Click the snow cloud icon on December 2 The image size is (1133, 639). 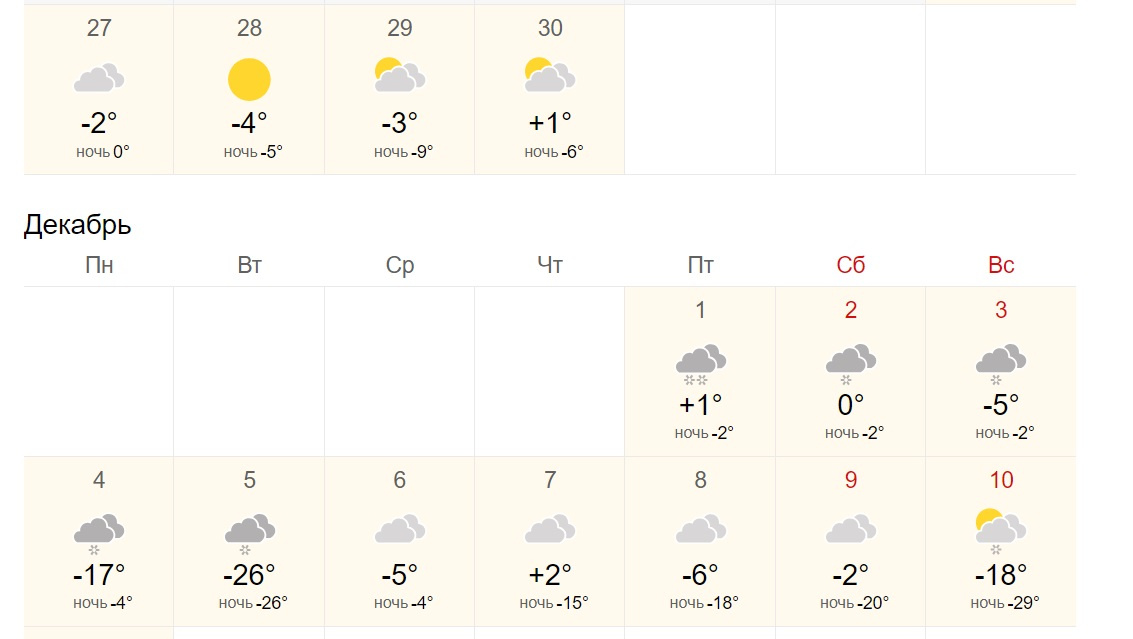click(x=850, y=362)
